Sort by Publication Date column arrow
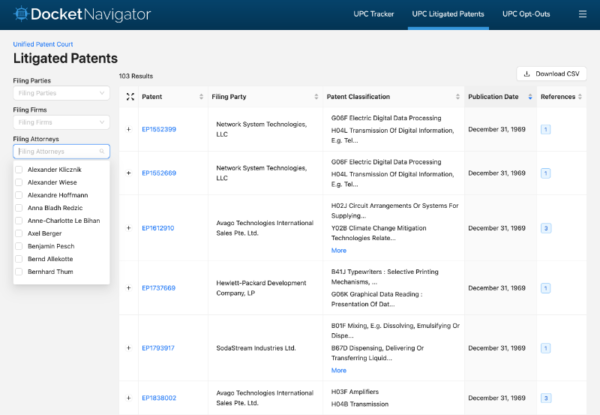This screenshot has height=415, width=600. 527,97
